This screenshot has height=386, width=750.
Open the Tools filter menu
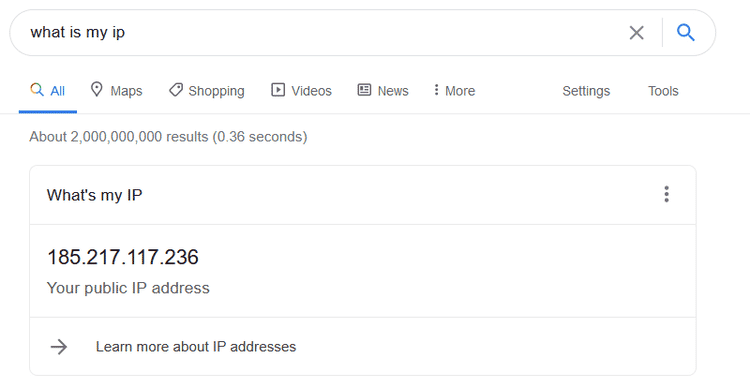[663, 91]
